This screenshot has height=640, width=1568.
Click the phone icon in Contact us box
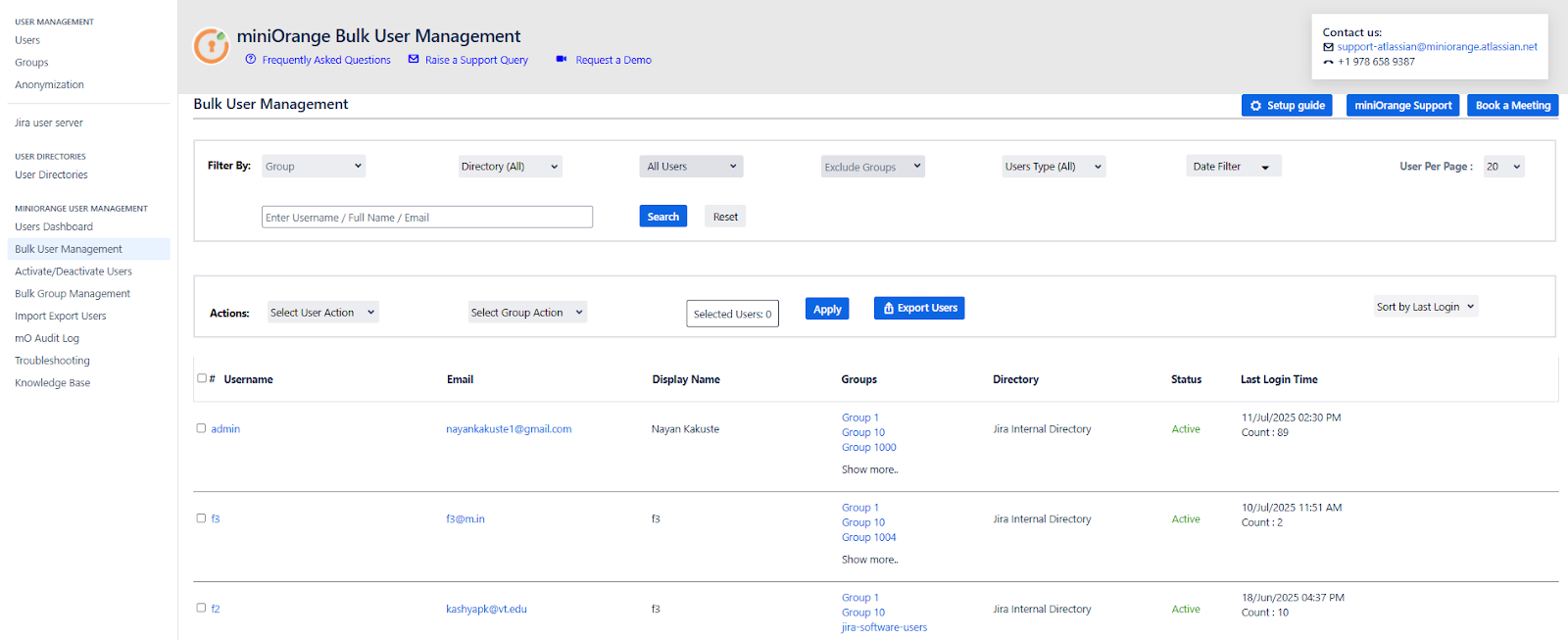click(1328, 62)
